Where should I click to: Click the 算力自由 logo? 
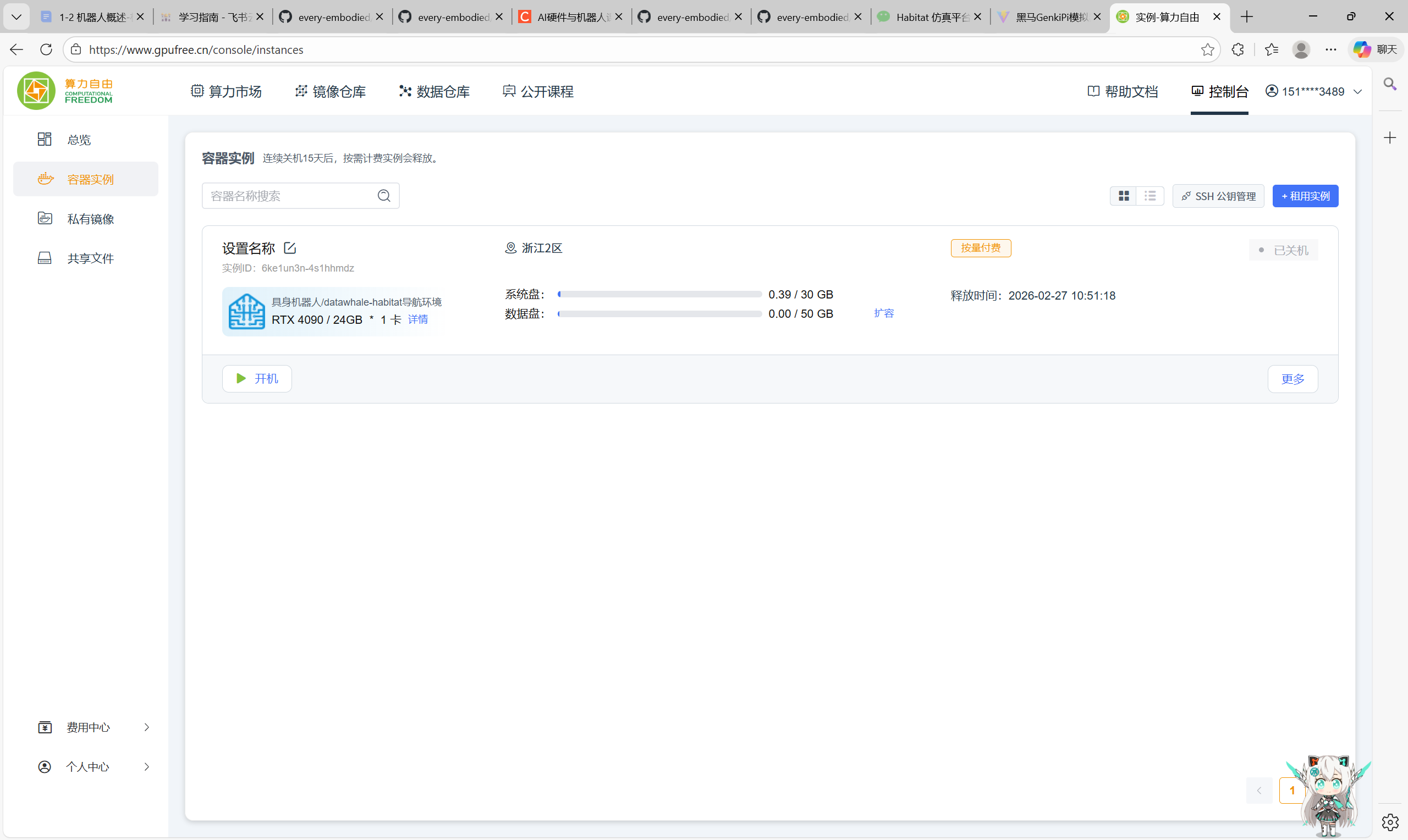(65, 91)
